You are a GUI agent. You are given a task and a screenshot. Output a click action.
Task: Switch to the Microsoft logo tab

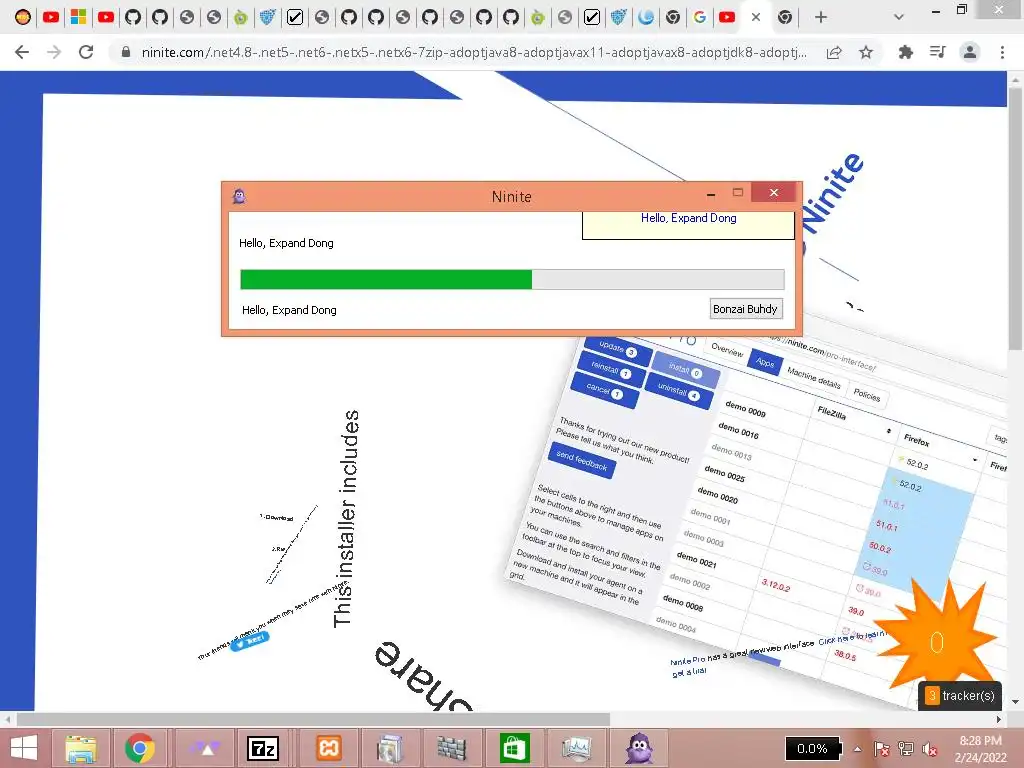[x=78, y=18]
